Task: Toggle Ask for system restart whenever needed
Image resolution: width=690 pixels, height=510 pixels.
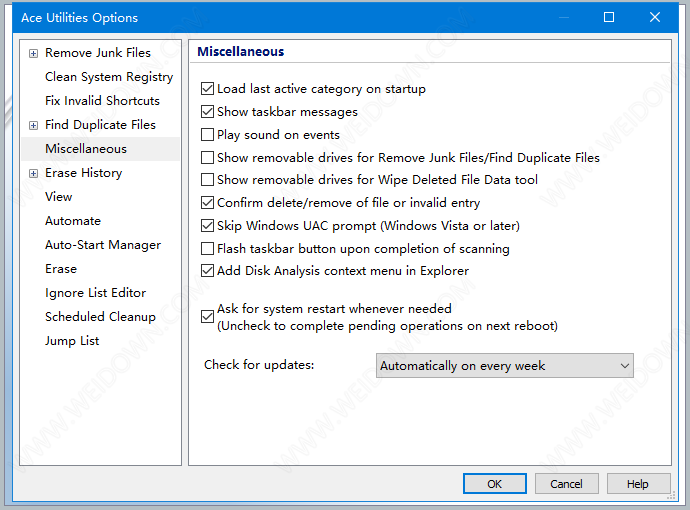Action: point(207,317)
